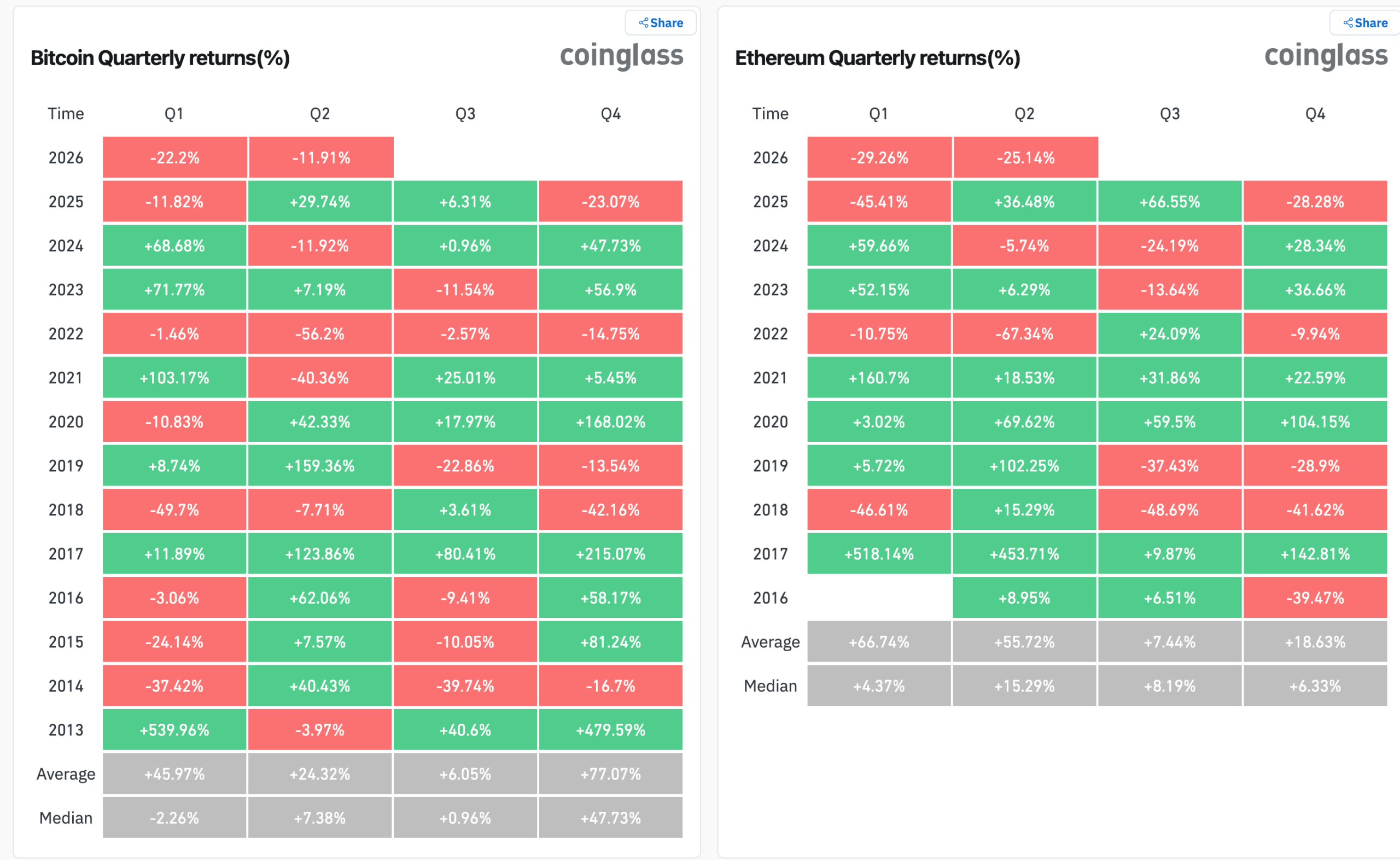1400x860 pixels.
Task: Click Ethereum 2017 Q1 cell +518.14%
Action: point(879,553)
